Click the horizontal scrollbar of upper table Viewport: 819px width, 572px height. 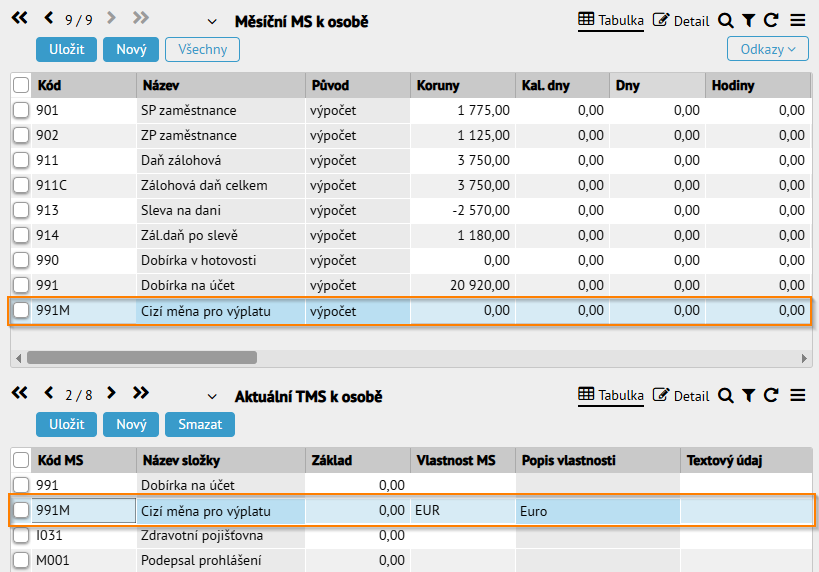click(142, 358)
